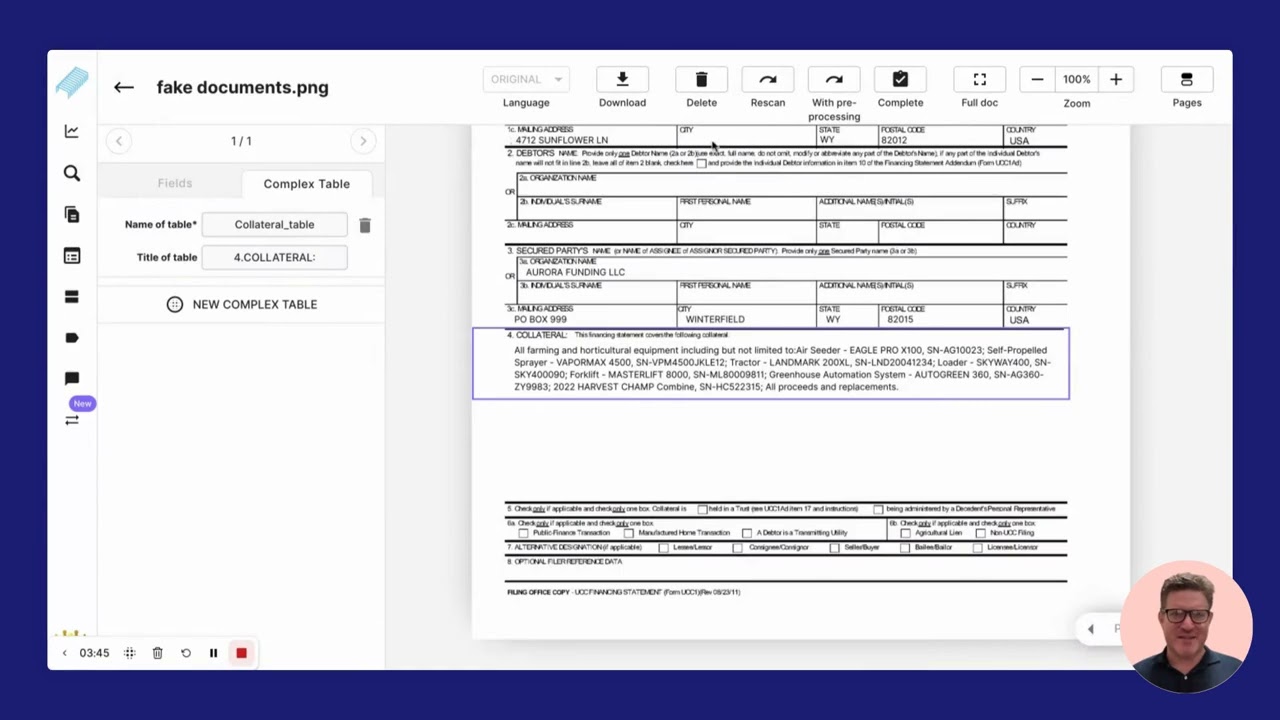Check the Lessee/Lessor box
The image size is (1280, 720).
[663, 548]
